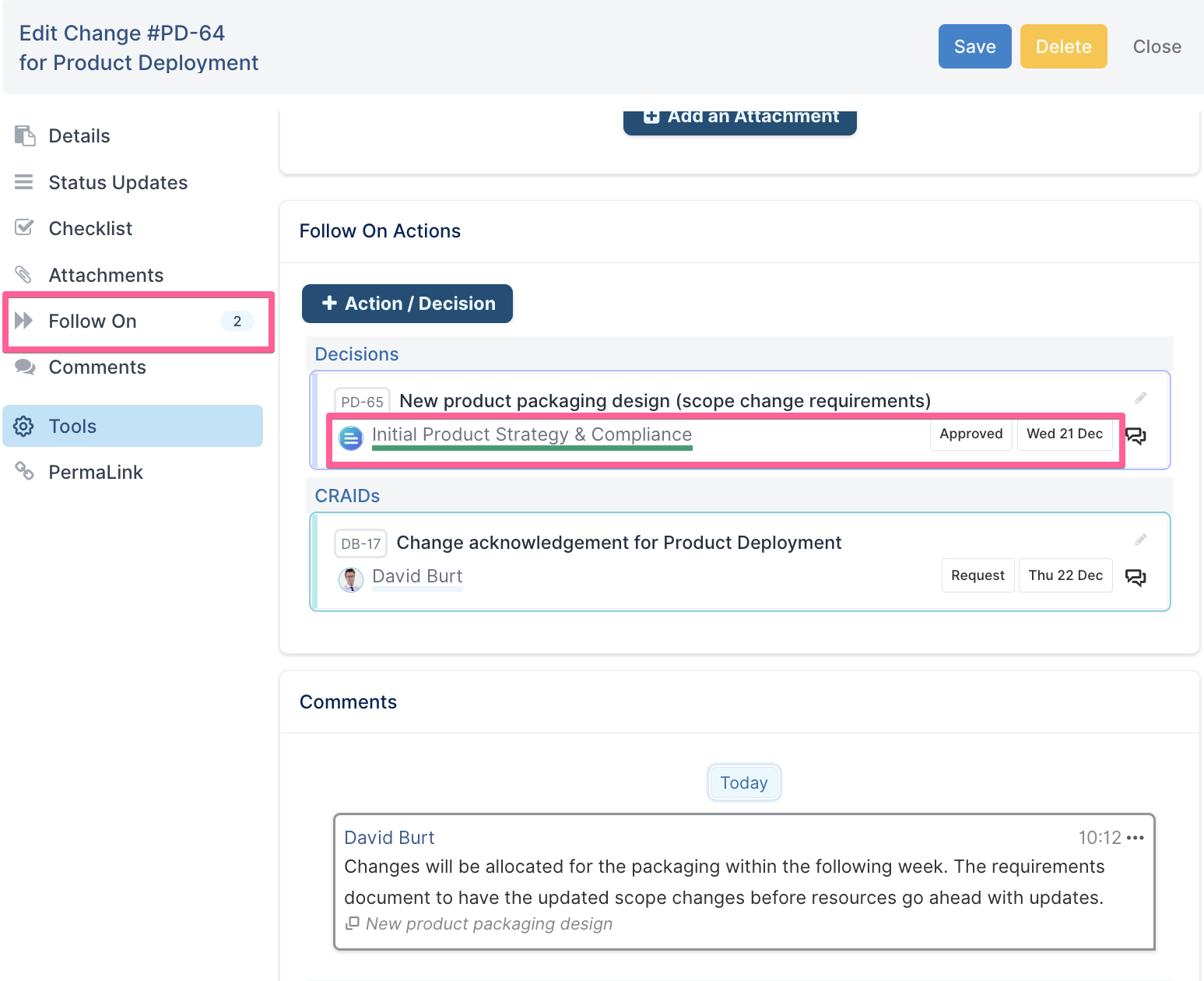Jump to Attachments section
This screenshot has height=981, width=1204.
pos(106,276)
